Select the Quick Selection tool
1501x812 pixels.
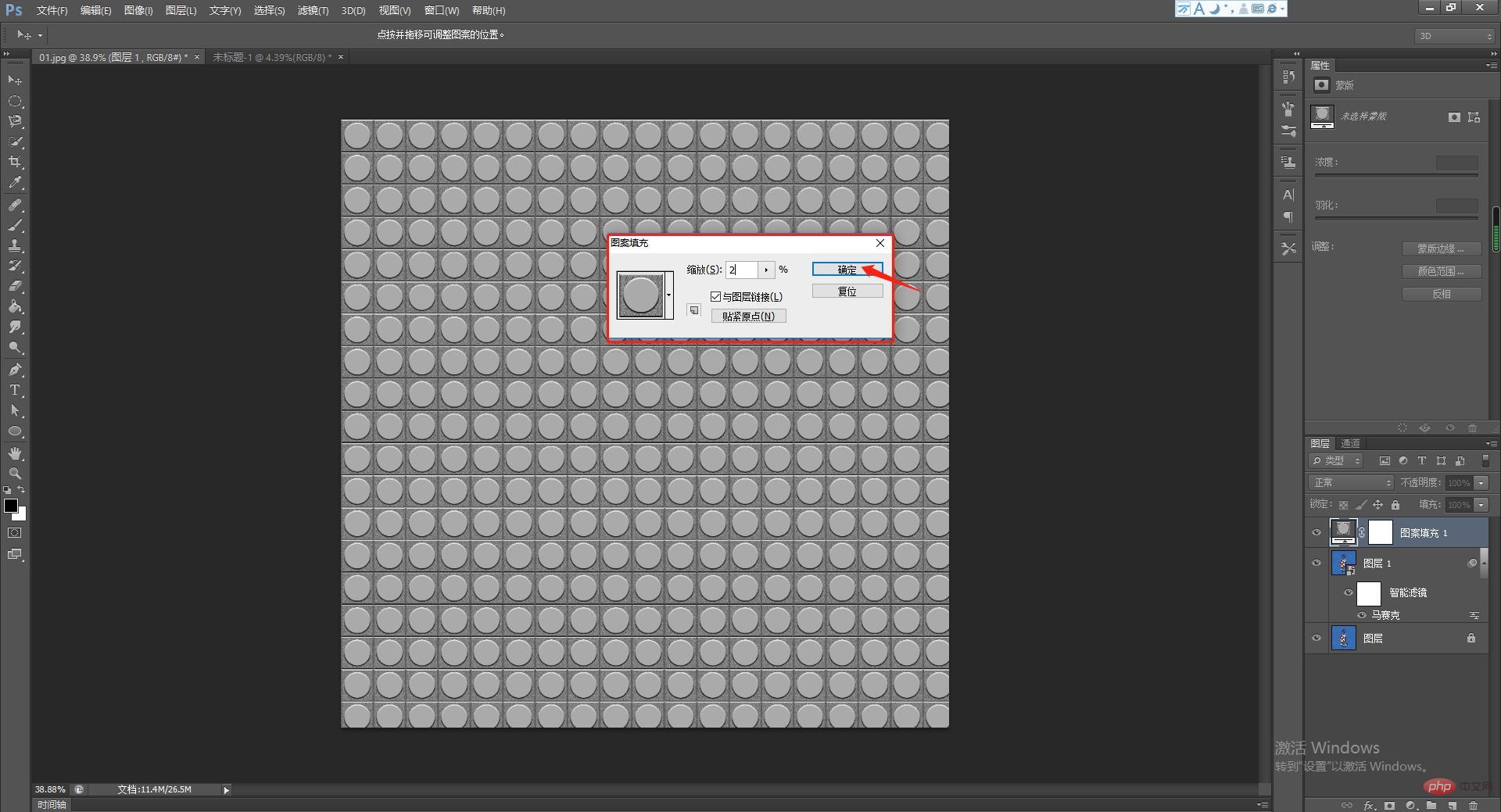pyautogui.click(x=15, y=141)
